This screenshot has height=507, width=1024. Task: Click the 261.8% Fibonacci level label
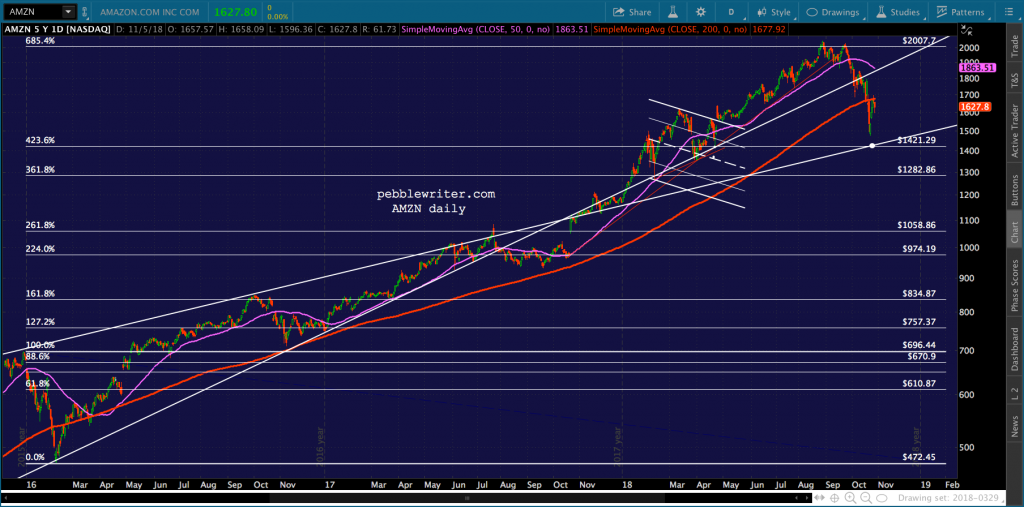click(x=40, y=225)
